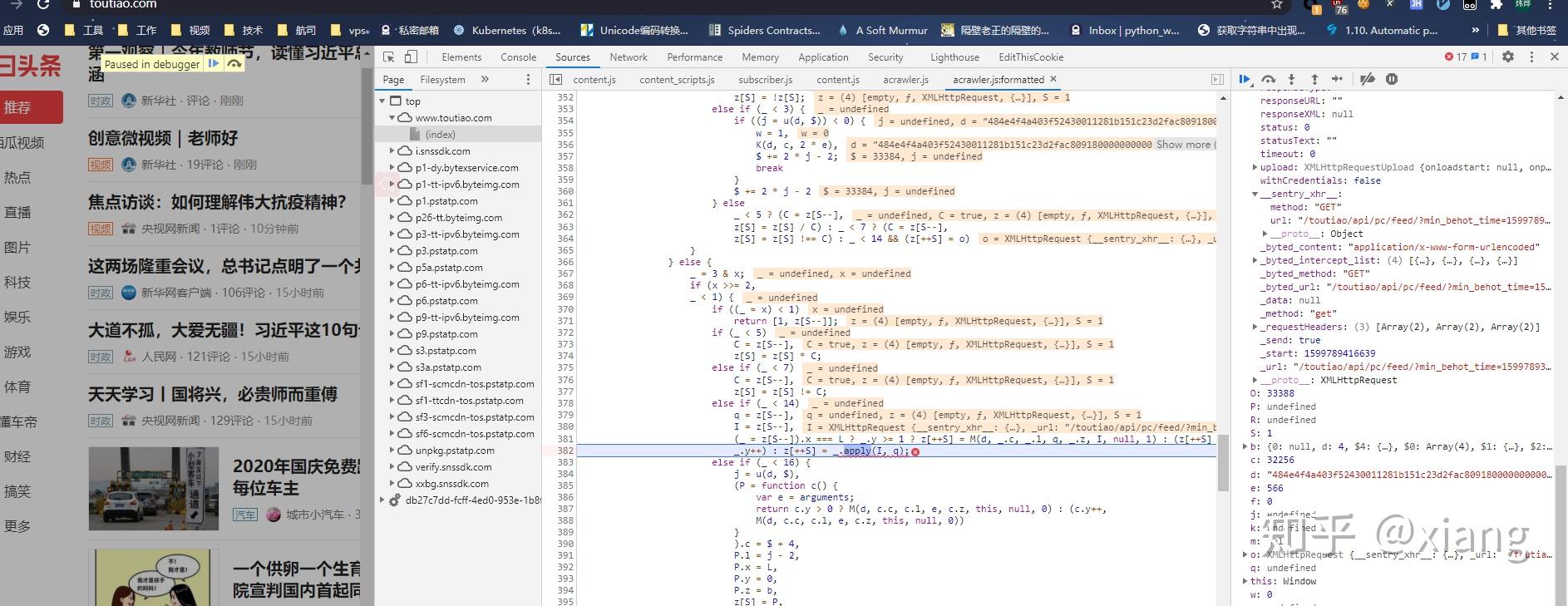1568x606 pixels.
Task: Step into next function call
Action: (1291, 79)
